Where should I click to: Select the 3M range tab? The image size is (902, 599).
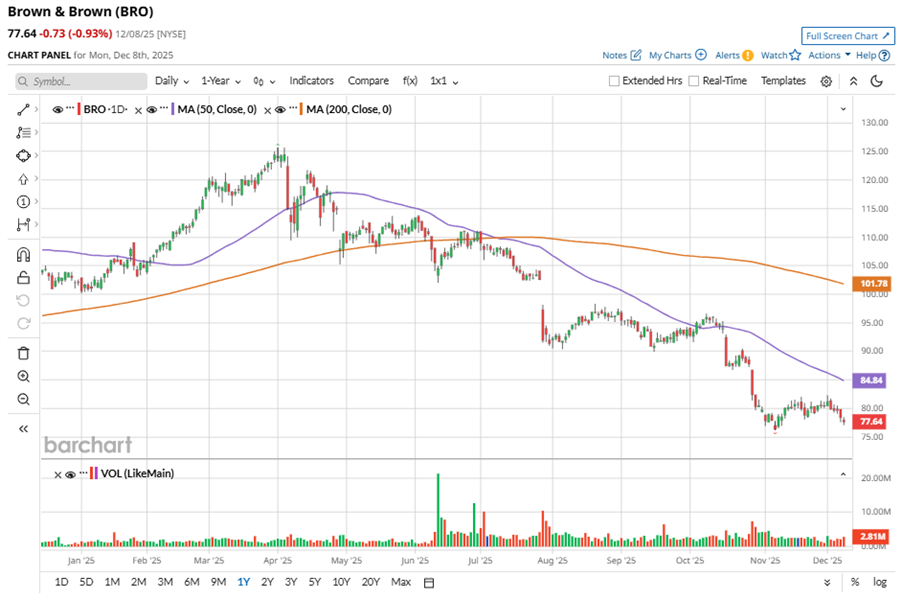pos(165,582)
